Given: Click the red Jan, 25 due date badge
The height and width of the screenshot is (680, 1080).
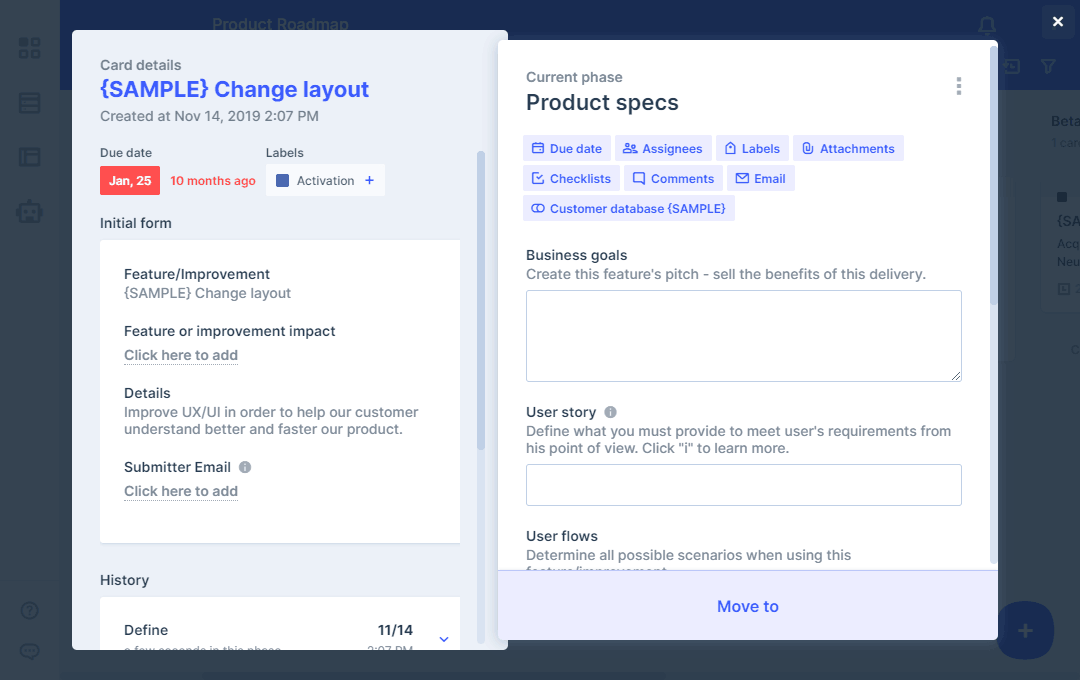Looking at the screenshot, I should coord(130,181).
